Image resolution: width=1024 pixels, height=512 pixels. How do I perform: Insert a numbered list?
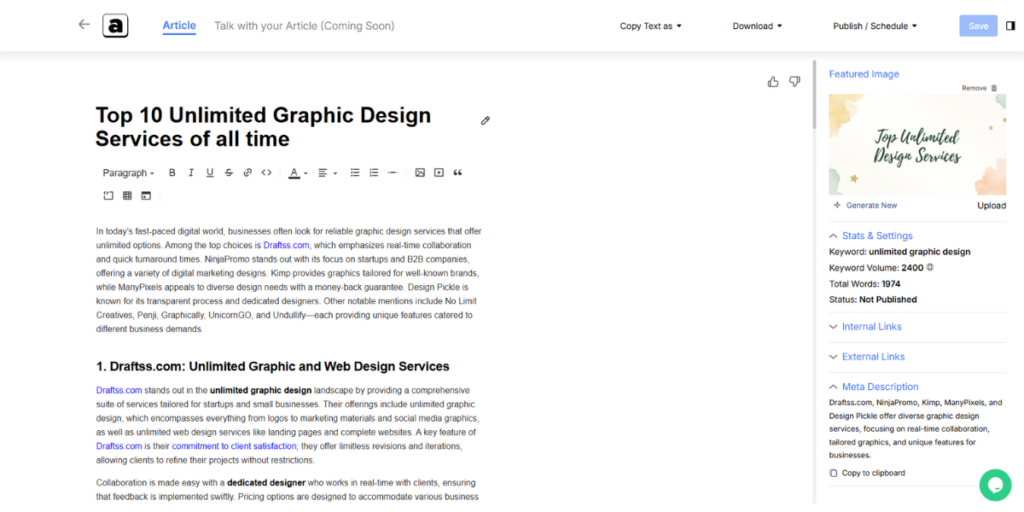[374, 173]
